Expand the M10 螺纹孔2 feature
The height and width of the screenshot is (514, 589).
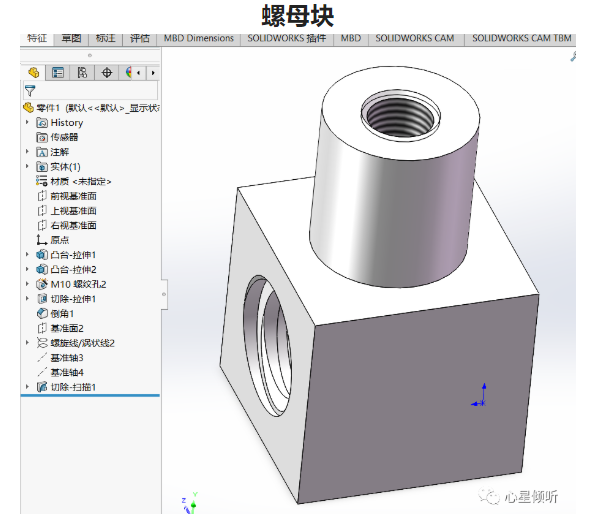(27, 284)
